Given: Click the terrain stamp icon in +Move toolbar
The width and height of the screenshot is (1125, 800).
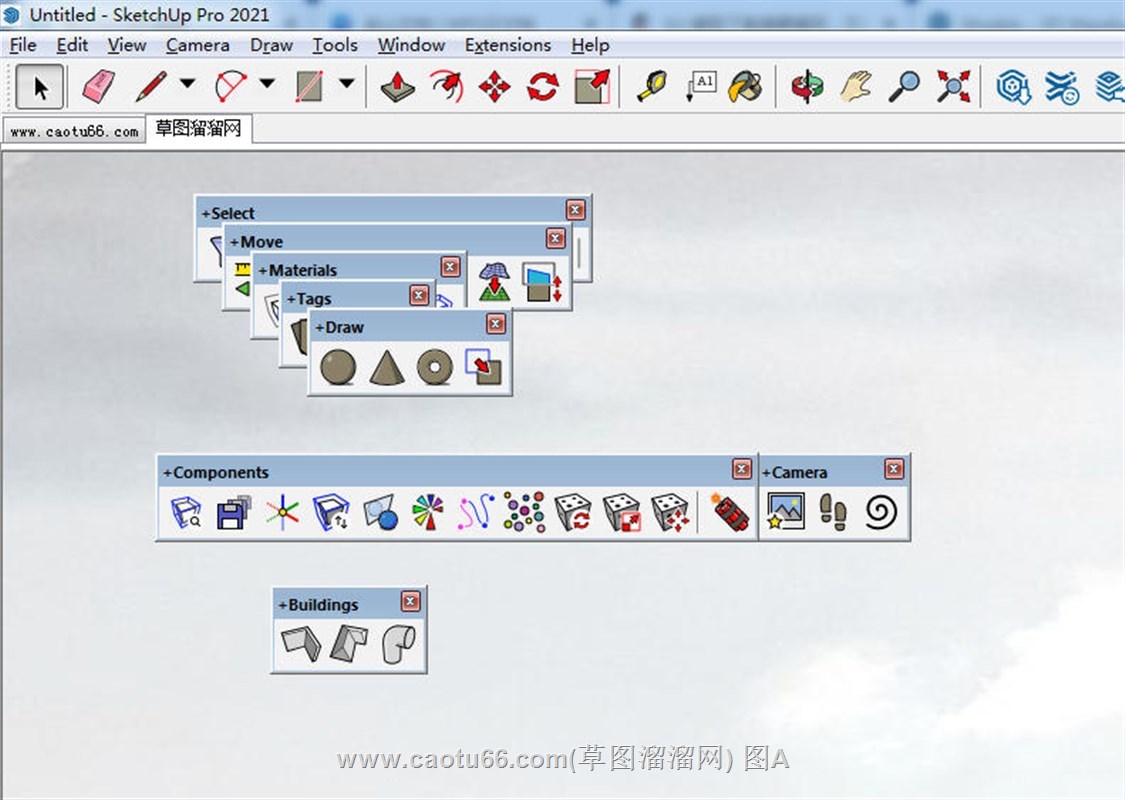Looking at the screenshot, I should 494,281.
